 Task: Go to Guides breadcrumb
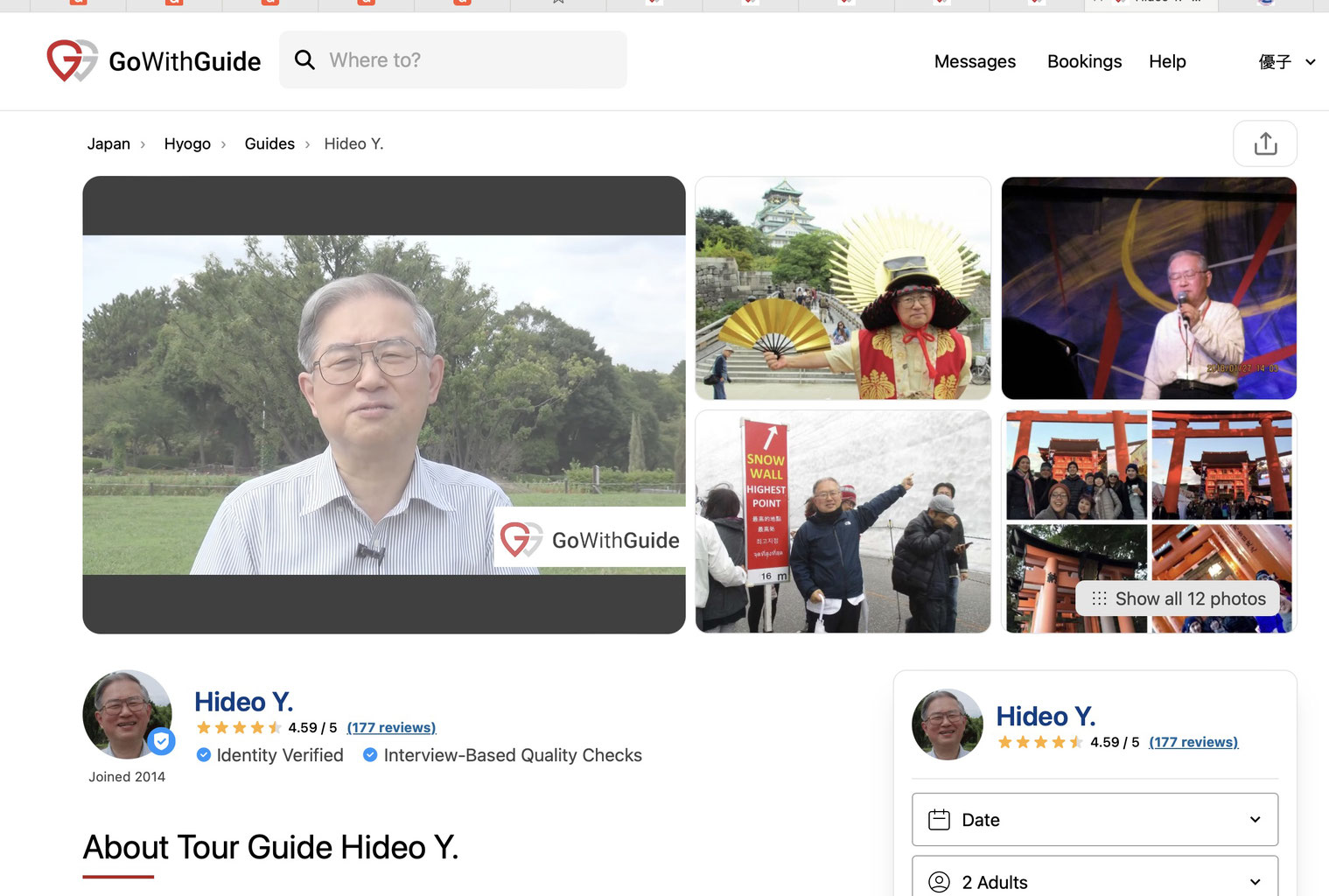click(x=269, y=143)
